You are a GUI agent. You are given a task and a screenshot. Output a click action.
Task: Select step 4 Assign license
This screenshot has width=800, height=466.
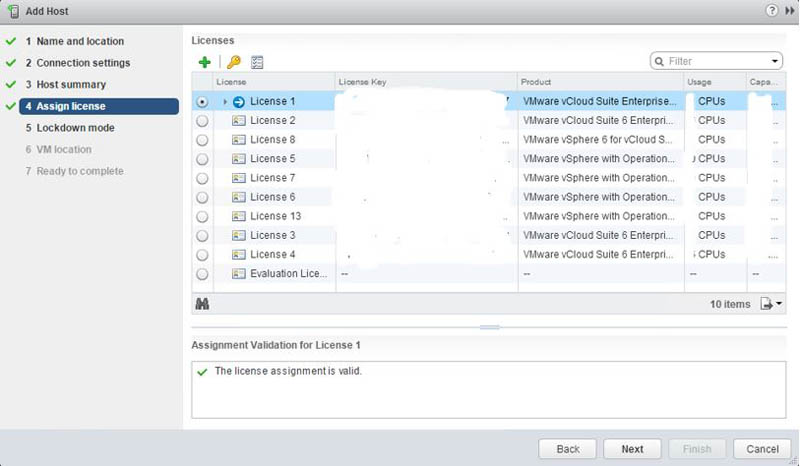pyautogui.click(x=99, y=106)
